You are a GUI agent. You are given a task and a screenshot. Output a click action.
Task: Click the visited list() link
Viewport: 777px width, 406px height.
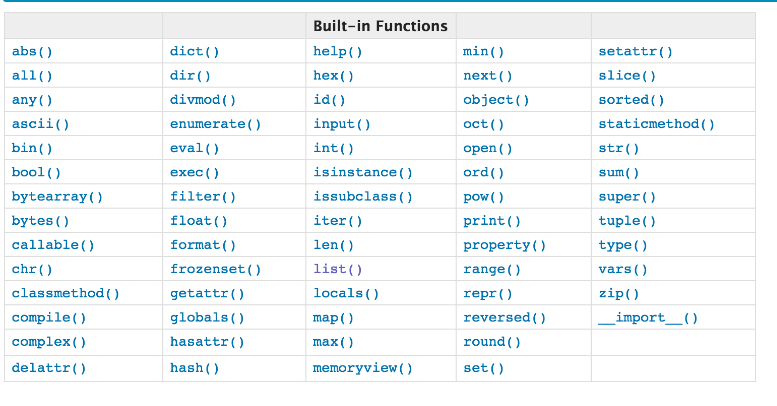(x=337, y=269)
